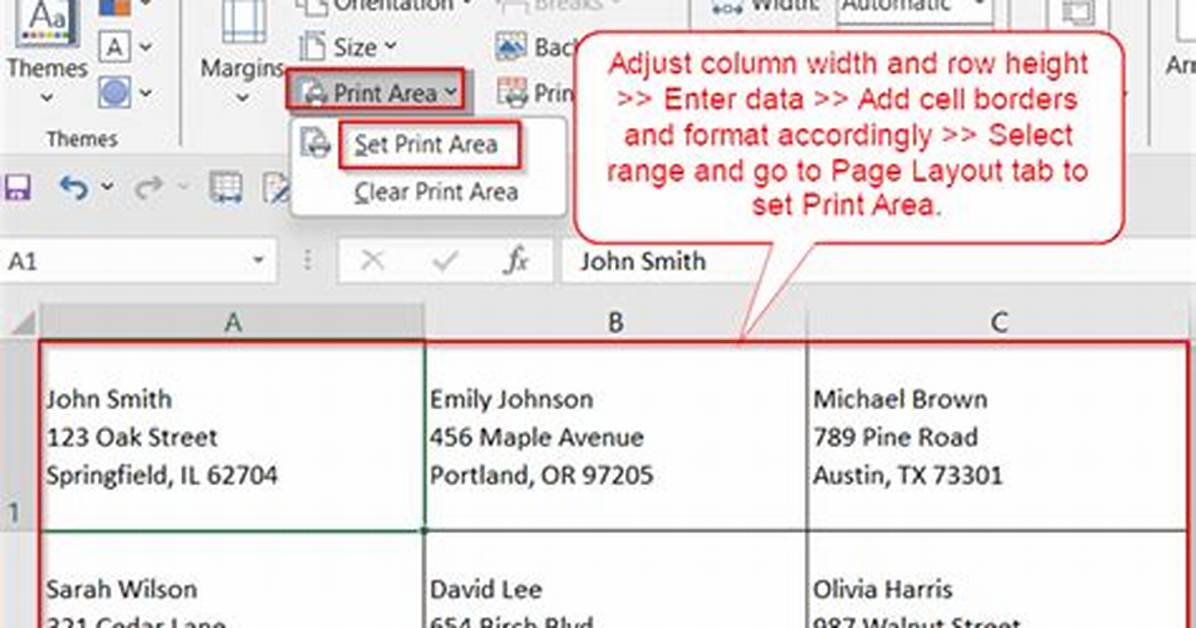Redo the last action

click(149, 187)
